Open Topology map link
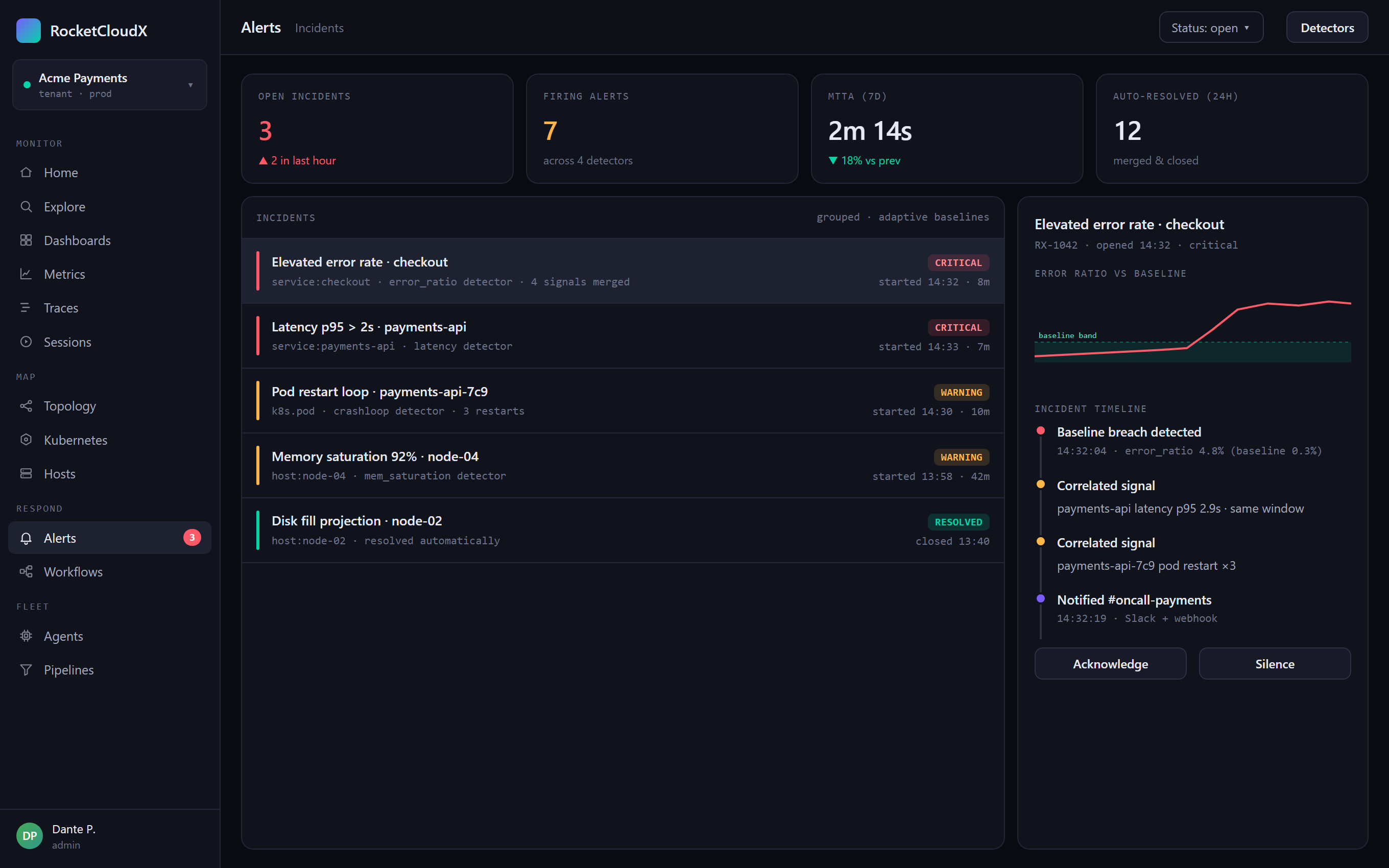 click(x=110, y=406)
